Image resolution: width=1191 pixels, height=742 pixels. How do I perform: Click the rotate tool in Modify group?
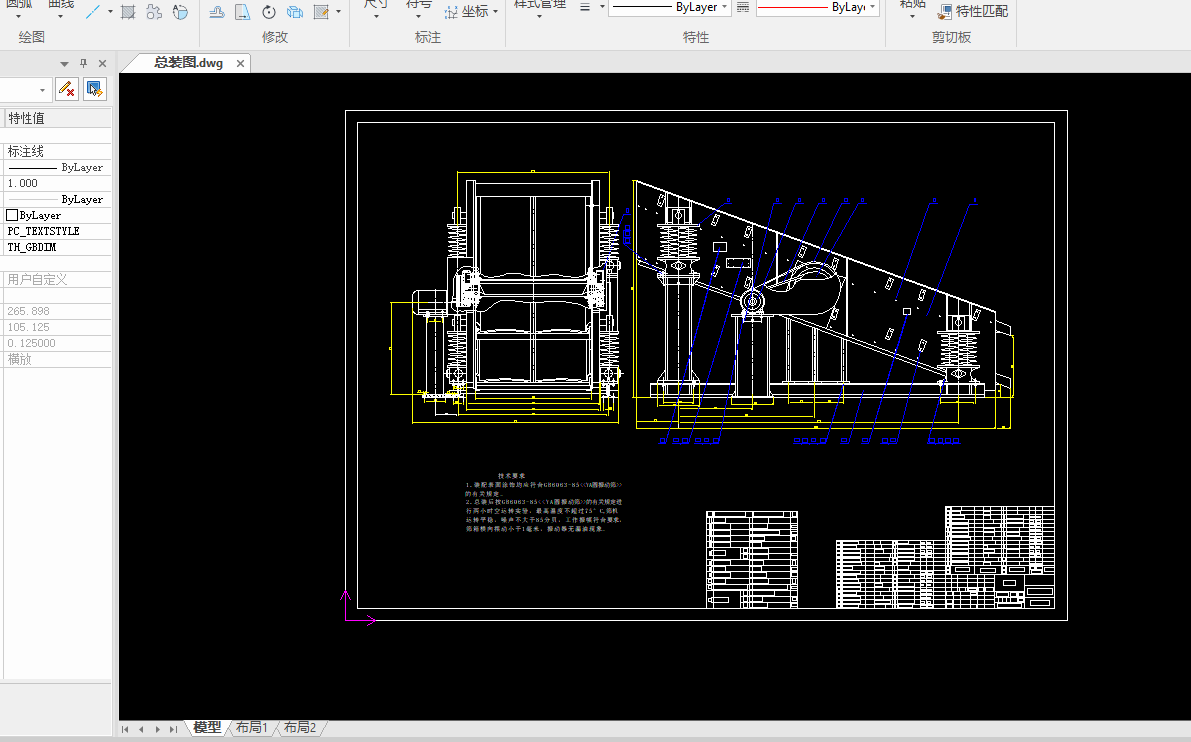tap(269, 12)
